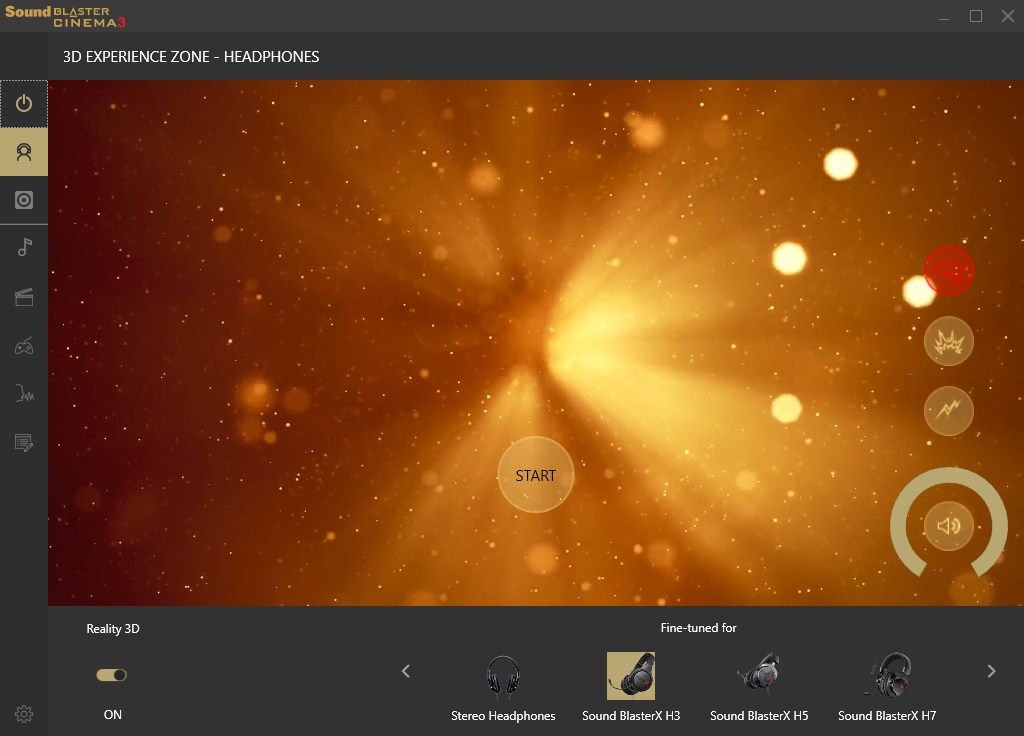Select the lightning bolt sound effect icon
Viewport: 1024px width, 736px height.
pyautogui.click(x=948, y=411)
